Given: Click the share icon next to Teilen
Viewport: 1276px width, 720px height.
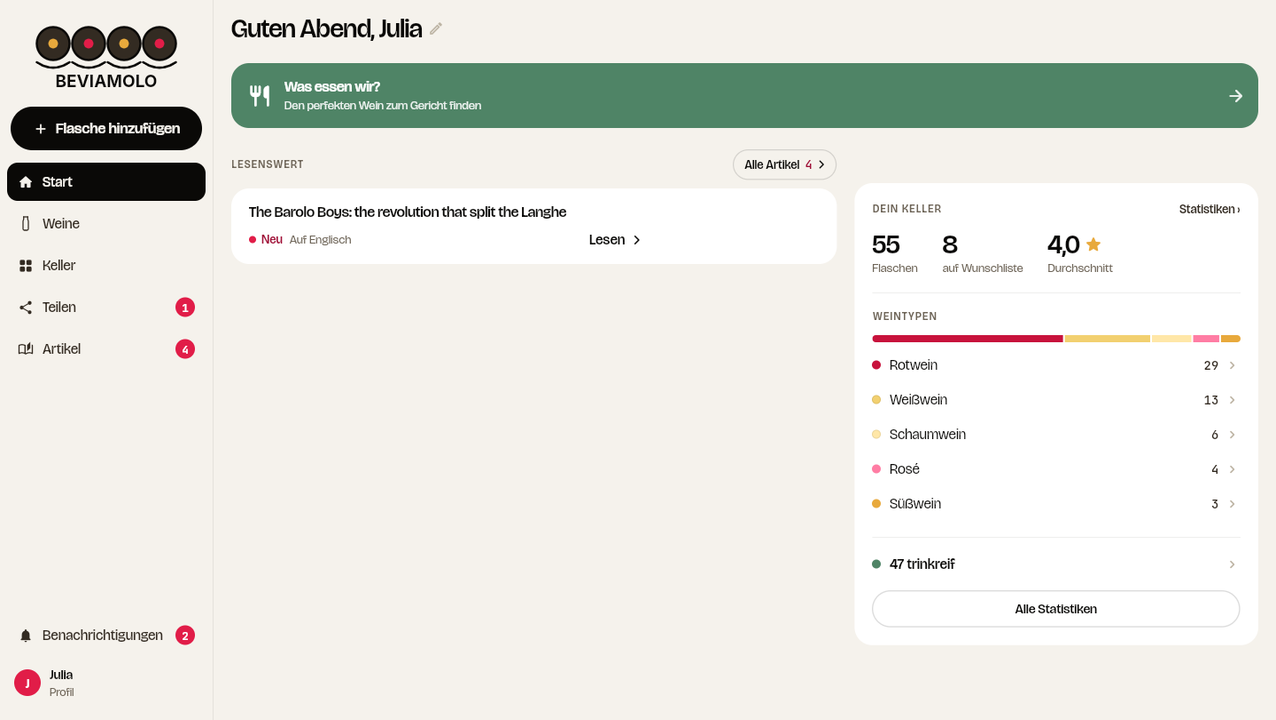Looking at the screenshot, I should [x=26, y=308].
